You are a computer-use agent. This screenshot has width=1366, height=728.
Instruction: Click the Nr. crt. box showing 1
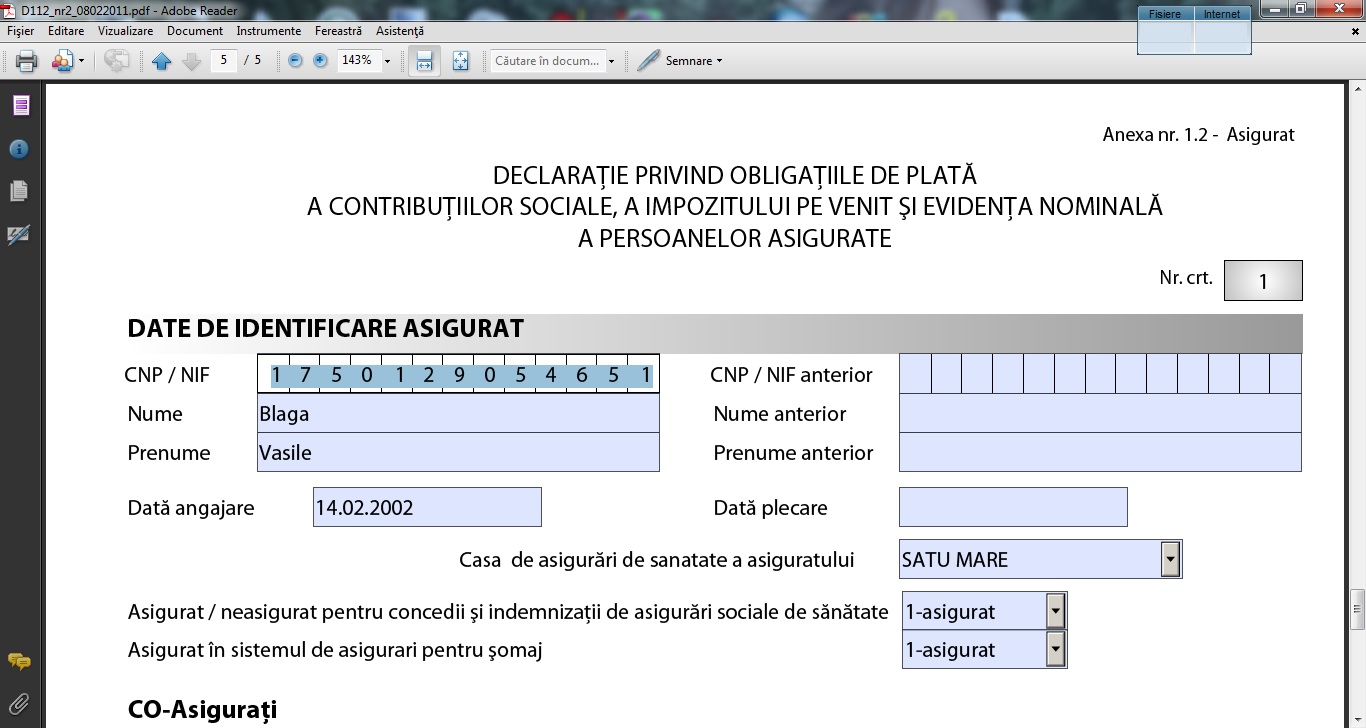(1263, 280)
